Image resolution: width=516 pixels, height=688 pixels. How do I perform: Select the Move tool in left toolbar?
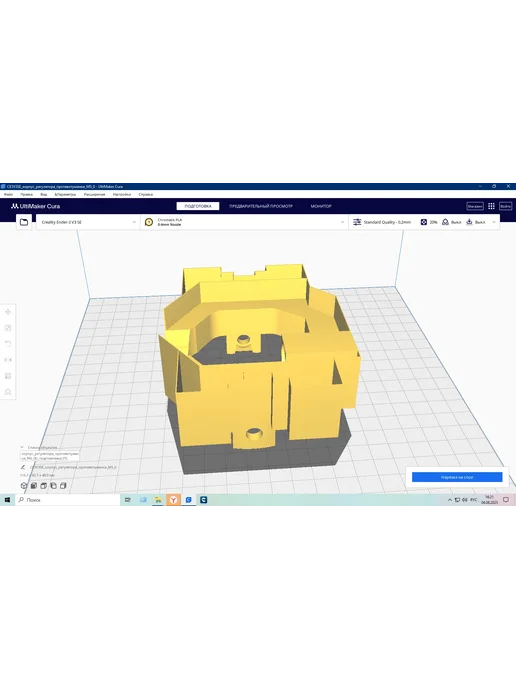tap(8, 312)
